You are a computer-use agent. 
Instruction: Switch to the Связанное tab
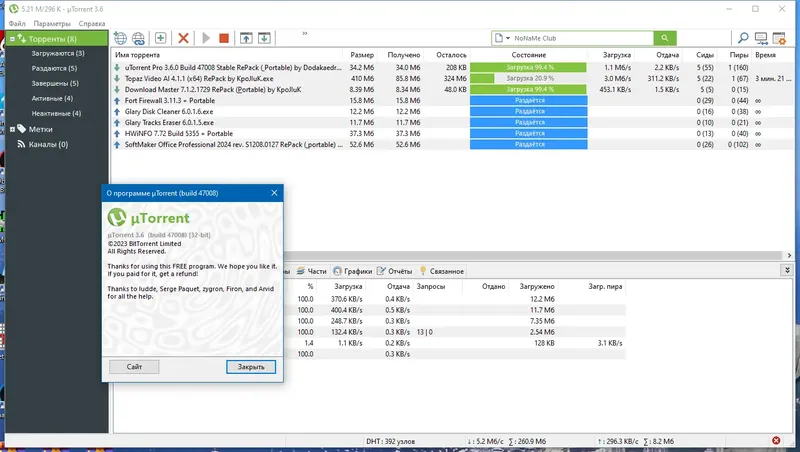click(x=441, y=271)
